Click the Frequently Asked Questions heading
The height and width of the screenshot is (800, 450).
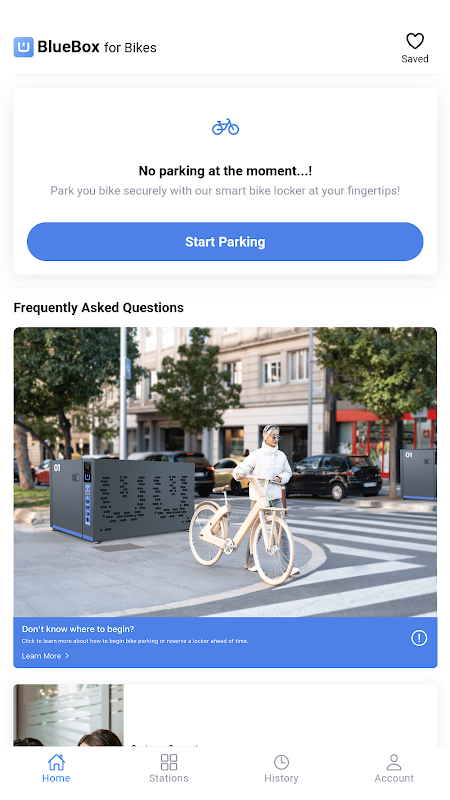point(98,308)
